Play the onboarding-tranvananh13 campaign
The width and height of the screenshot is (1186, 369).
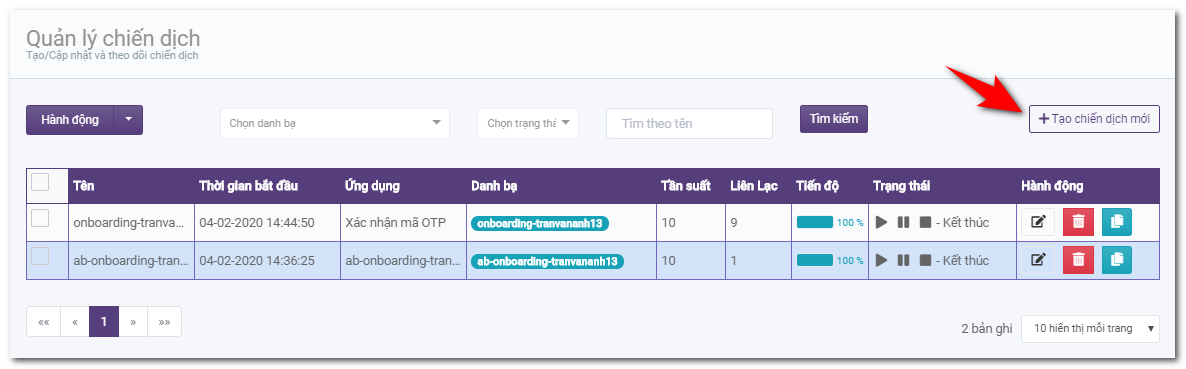(x=881, y=222)
